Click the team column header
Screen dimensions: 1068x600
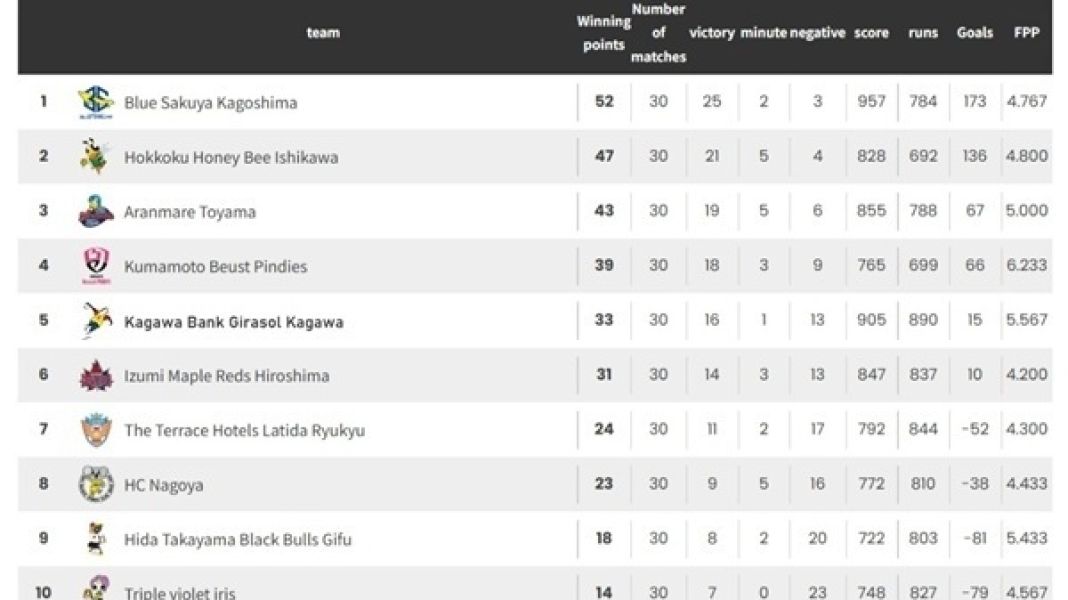click(323, 32)
